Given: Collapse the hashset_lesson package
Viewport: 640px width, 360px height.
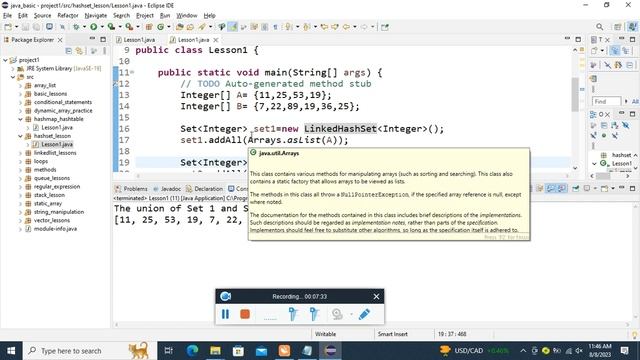Looking at the screenshot, I should (20, 136).
